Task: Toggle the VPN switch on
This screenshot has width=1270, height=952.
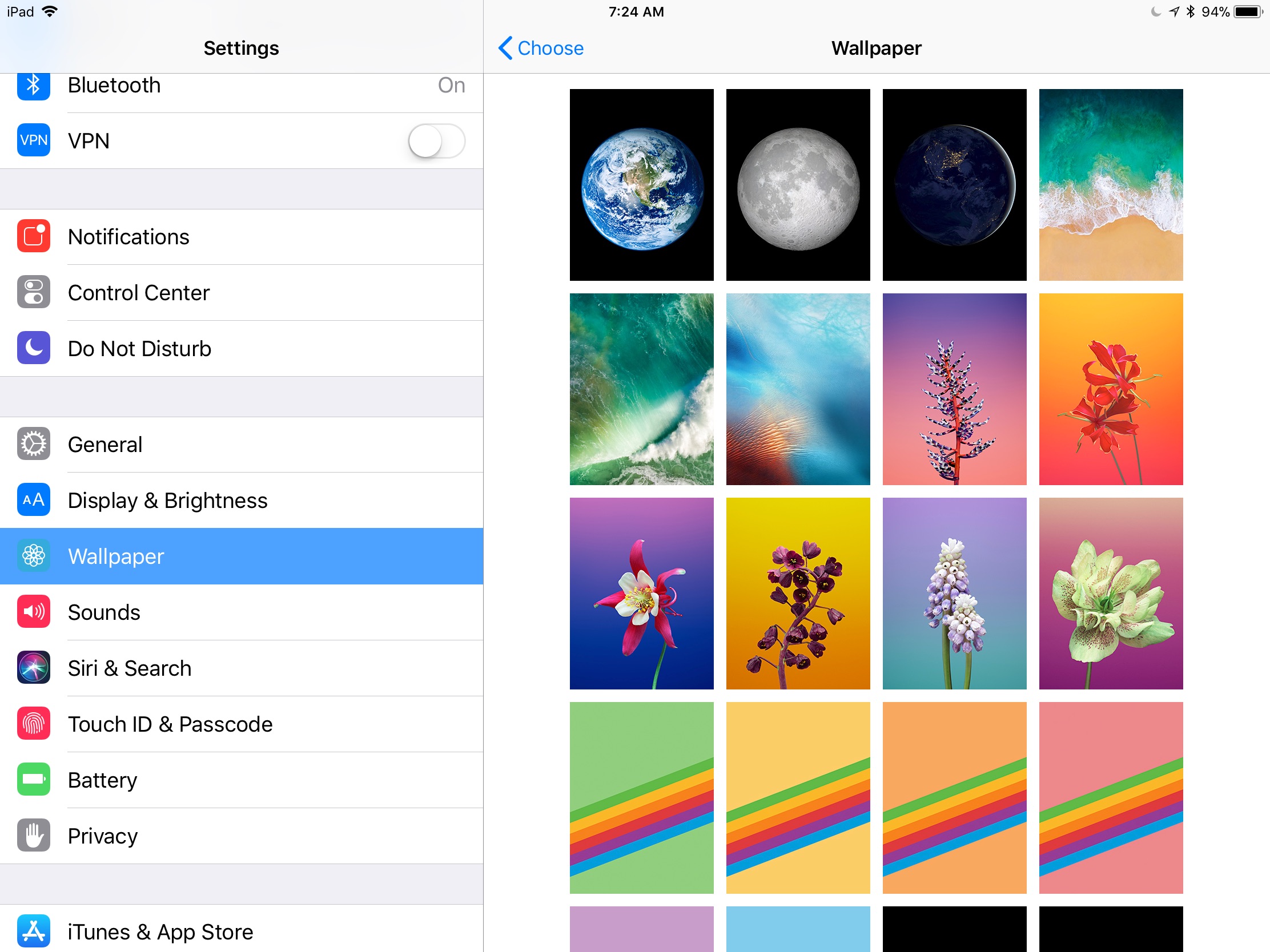Action: pyautogui.click(x=436, y=140)
